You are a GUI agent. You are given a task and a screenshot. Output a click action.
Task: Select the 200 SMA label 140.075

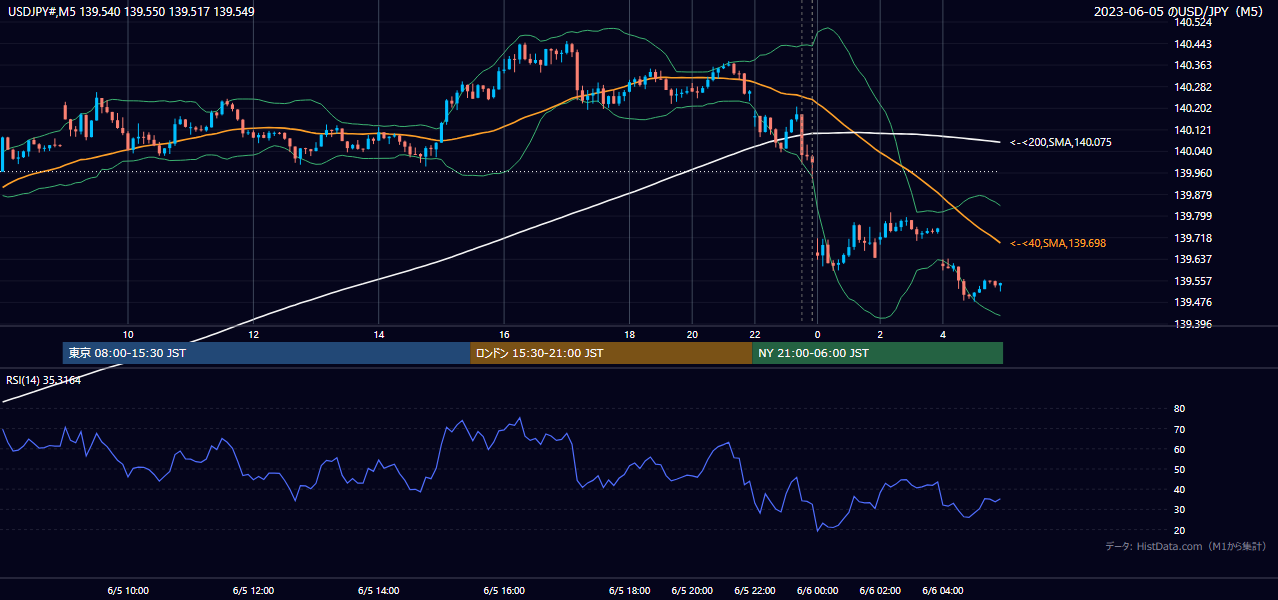coord(1061,143)
